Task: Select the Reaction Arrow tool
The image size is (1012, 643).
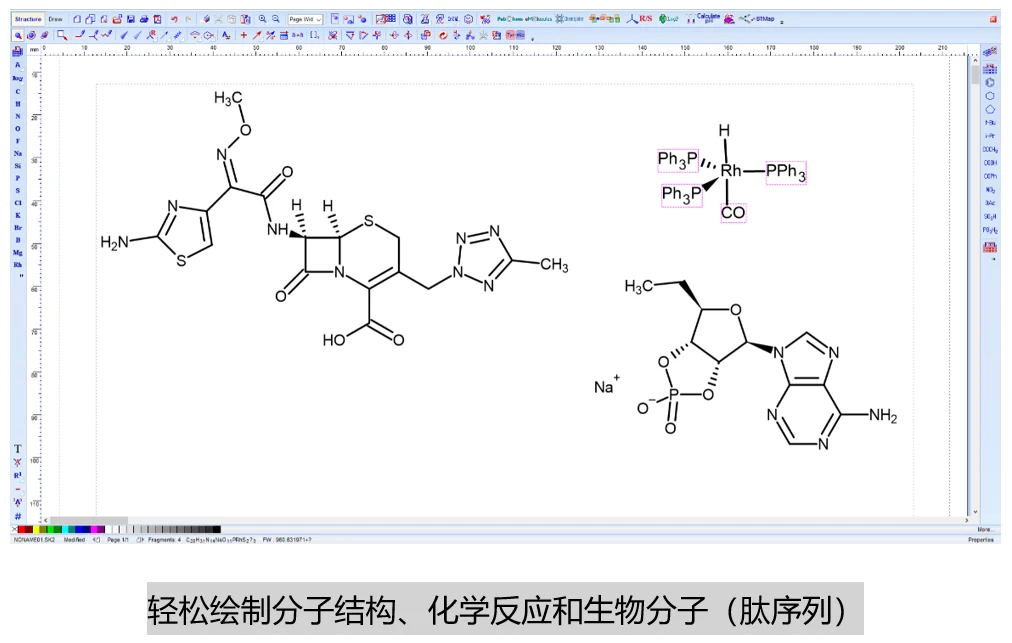Action: (x=257, y=36)
